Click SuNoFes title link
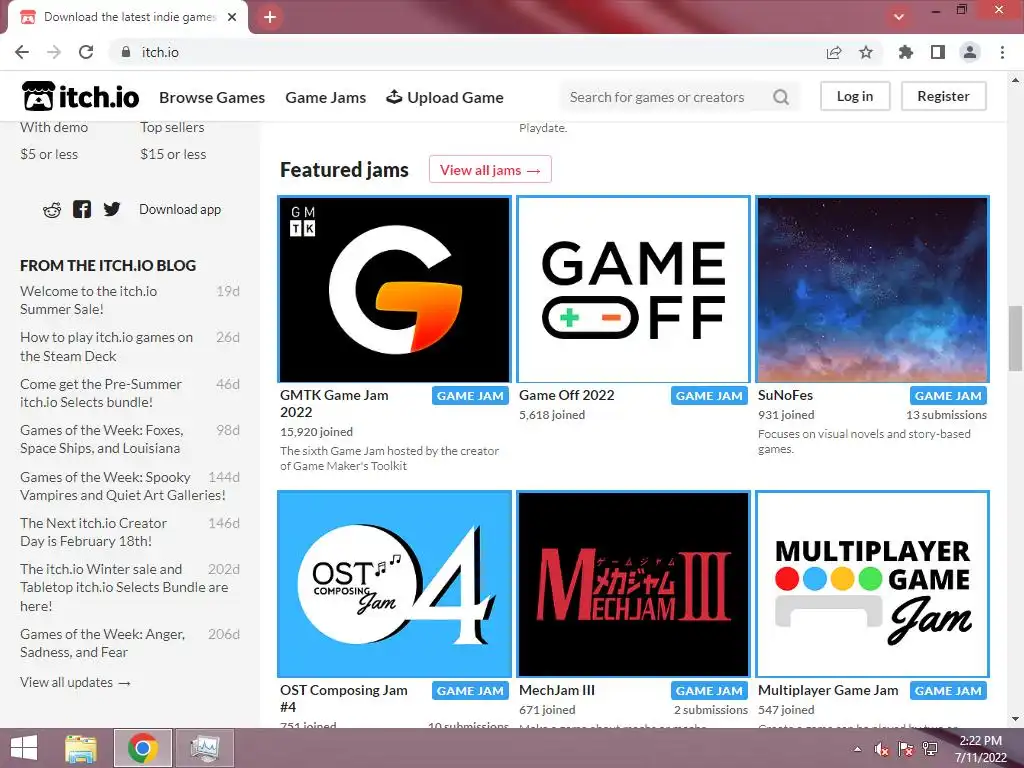This screenshot has width=1024, height=768. pos(785,395)
